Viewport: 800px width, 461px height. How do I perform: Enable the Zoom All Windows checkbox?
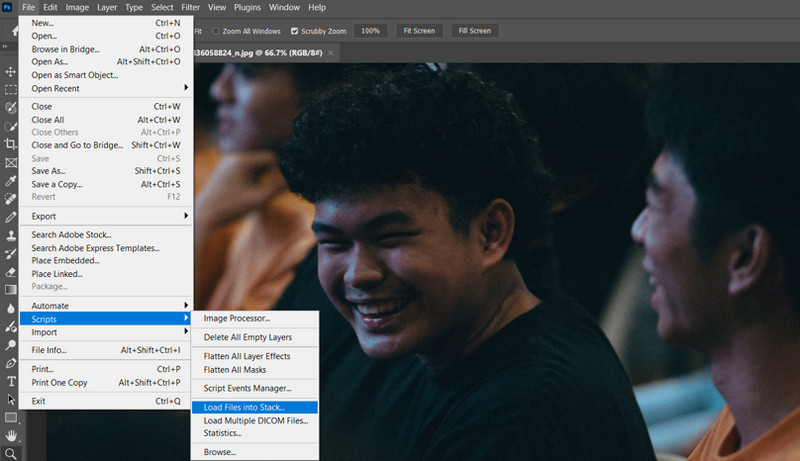pyautogui.click(x=216, y=31)
